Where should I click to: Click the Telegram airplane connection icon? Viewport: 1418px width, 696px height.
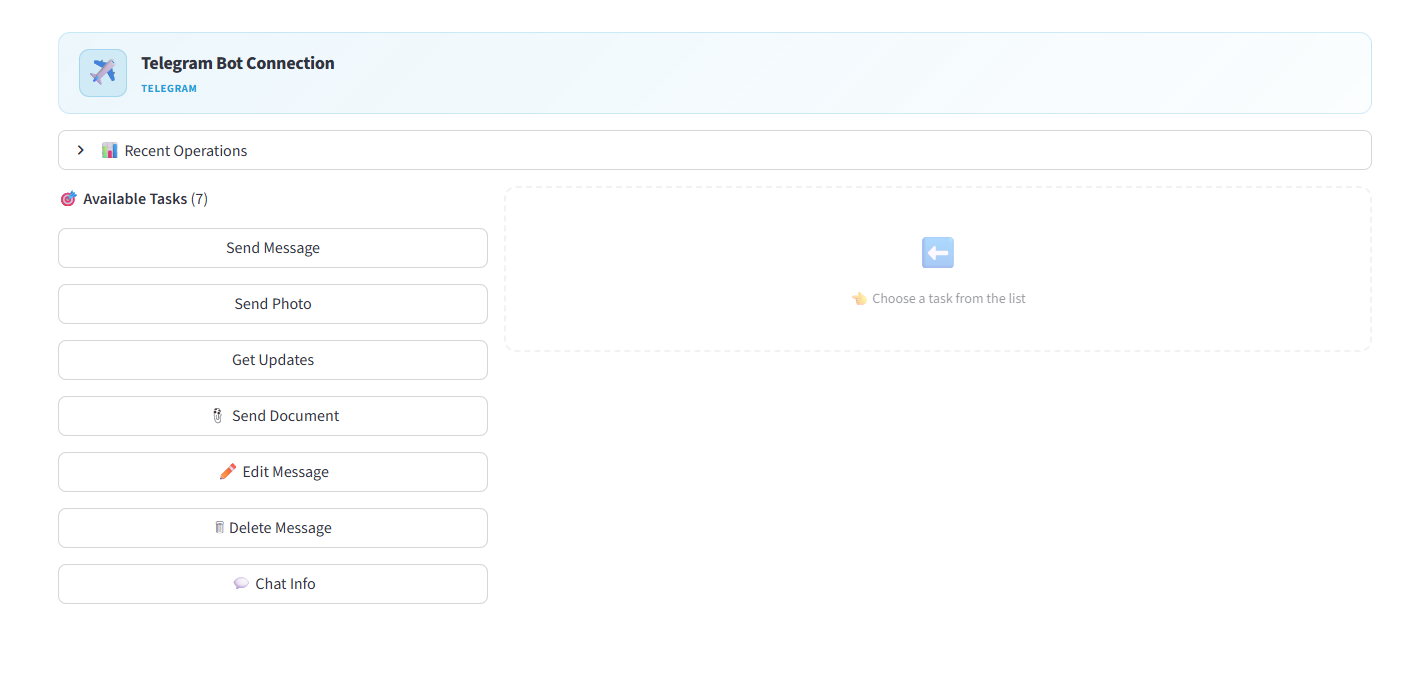(103, 73)
